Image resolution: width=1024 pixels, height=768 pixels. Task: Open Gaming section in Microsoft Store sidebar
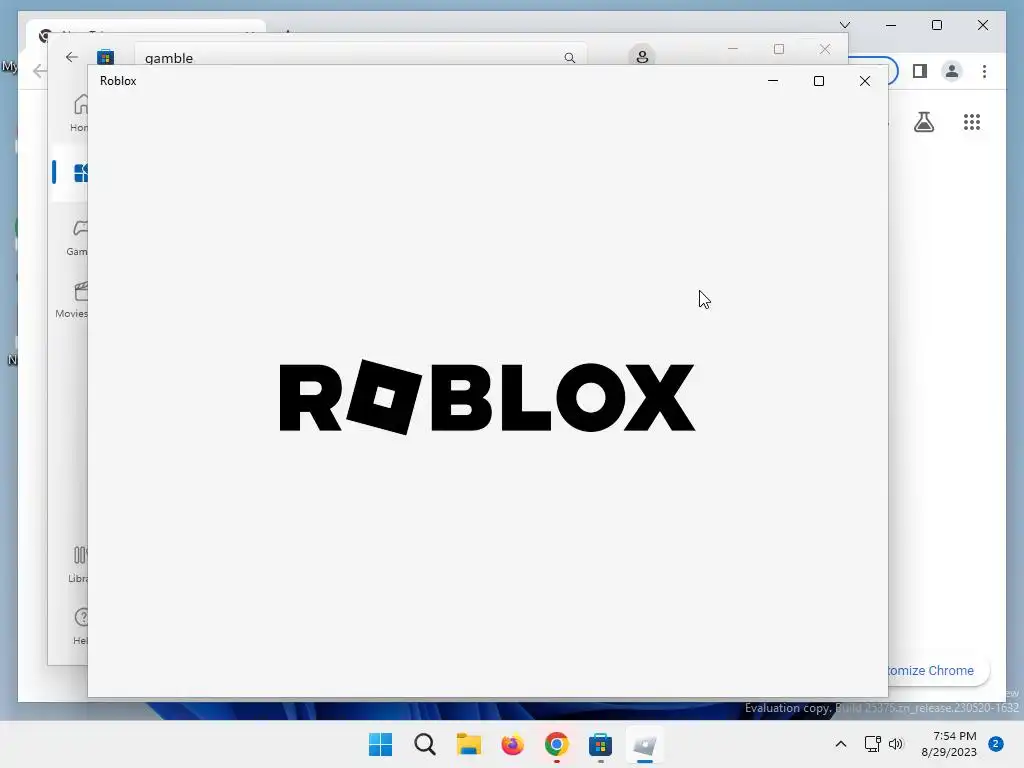(79, 237)
